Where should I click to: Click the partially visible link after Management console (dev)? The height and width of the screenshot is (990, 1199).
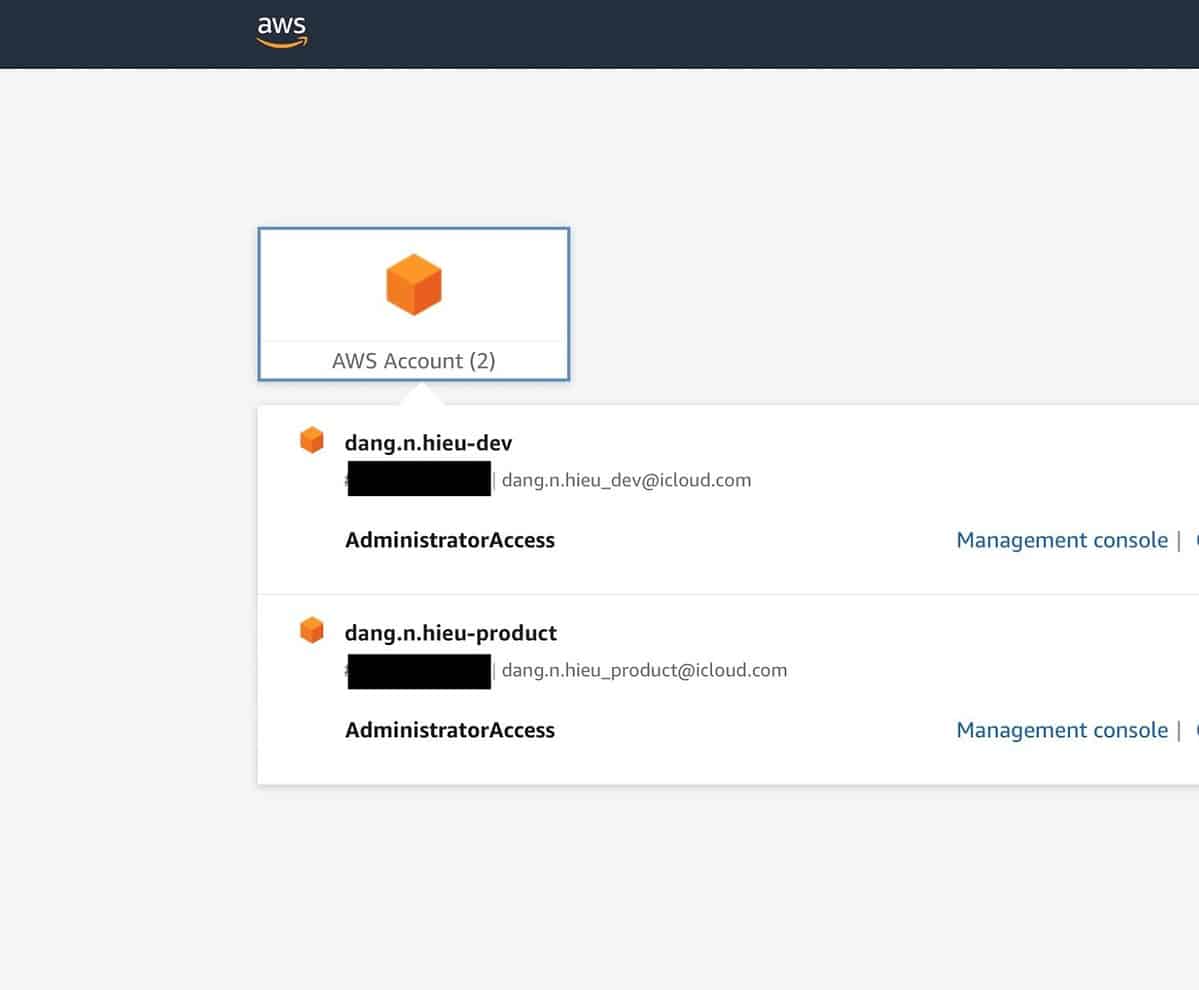click(1195, 539)
